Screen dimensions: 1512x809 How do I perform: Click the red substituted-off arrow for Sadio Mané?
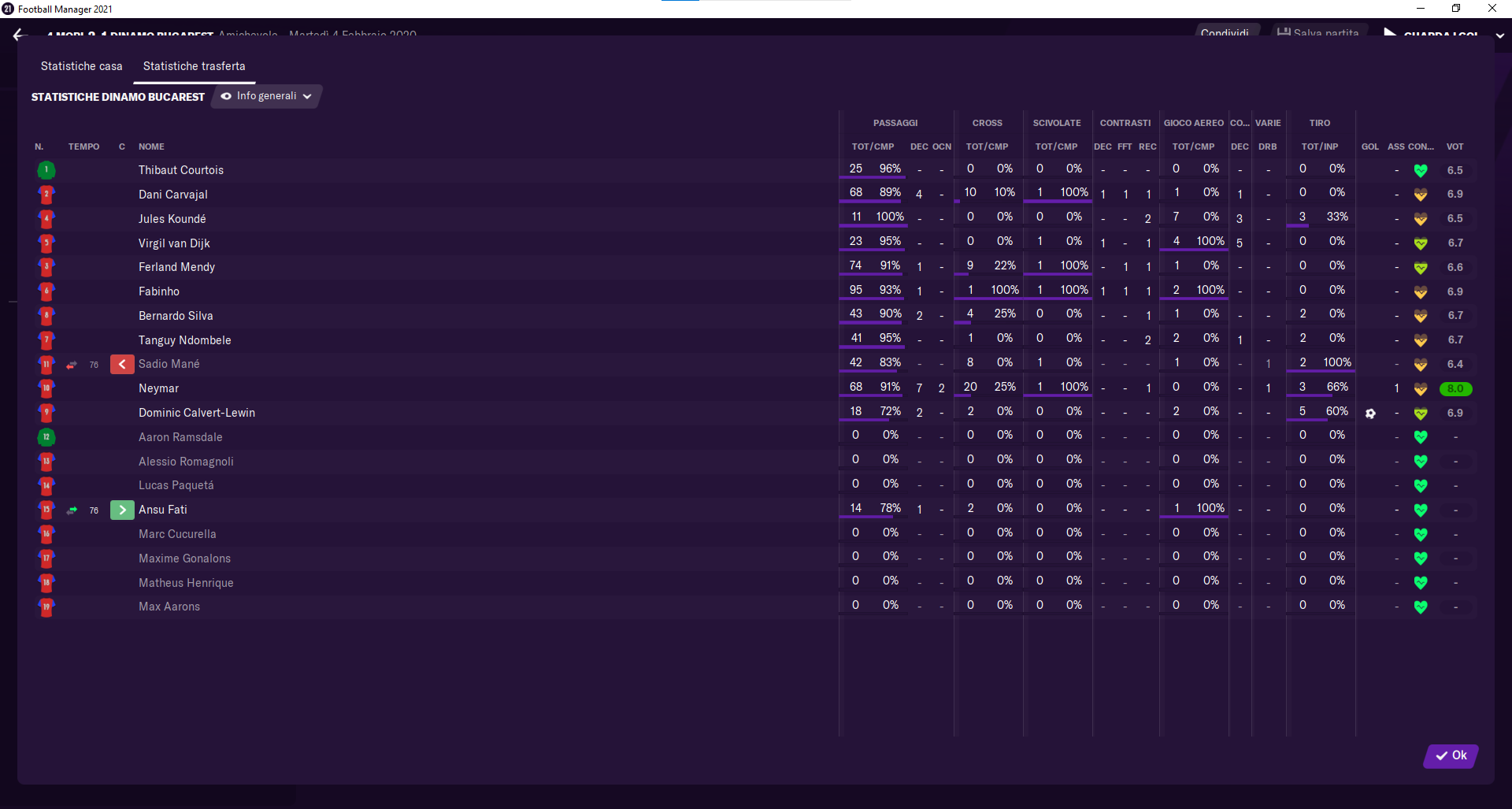pos(122,365)
